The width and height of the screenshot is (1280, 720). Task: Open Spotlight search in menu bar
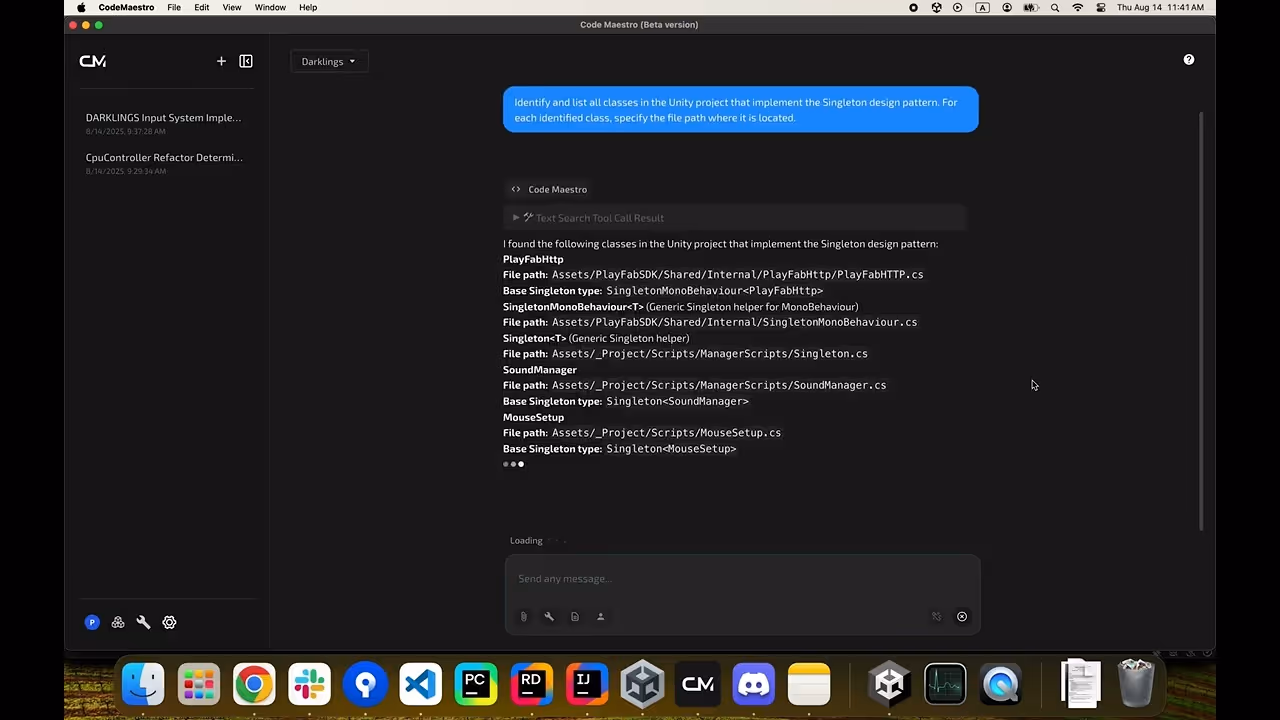[x=1055, y=7]
